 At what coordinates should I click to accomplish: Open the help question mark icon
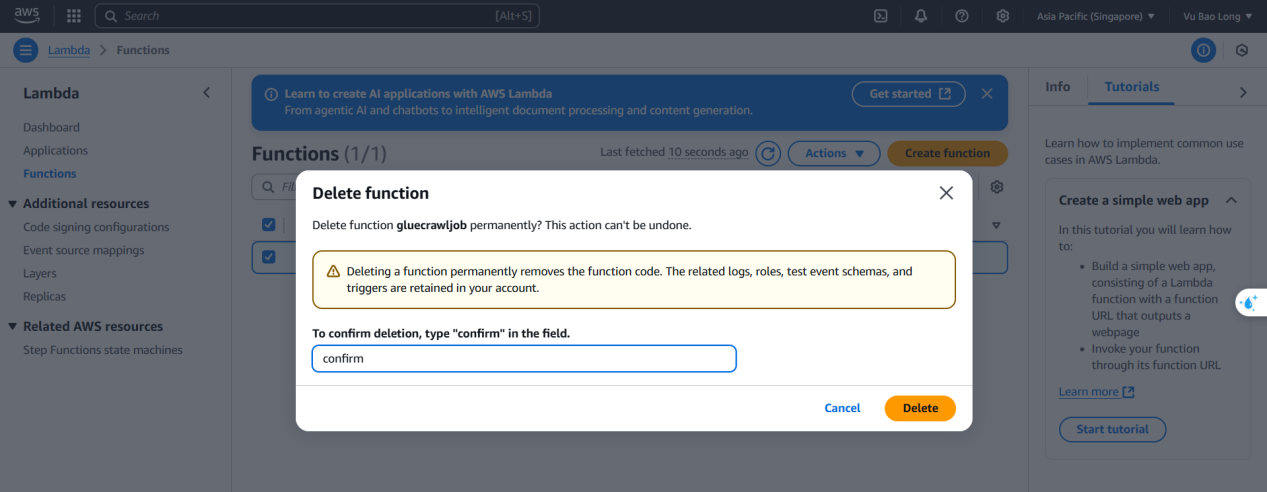pyautogui.click(x=962, y=16)
